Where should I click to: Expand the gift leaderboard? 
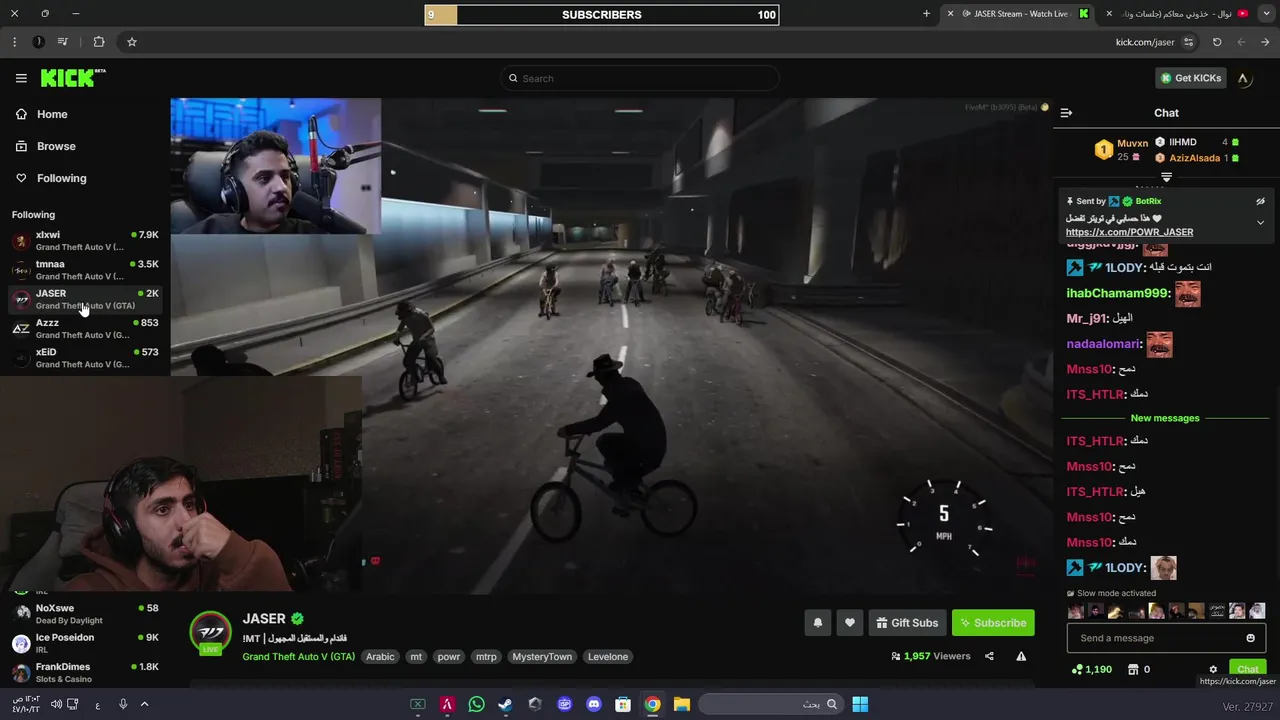pyautogui.click(x=1166, y=177)
